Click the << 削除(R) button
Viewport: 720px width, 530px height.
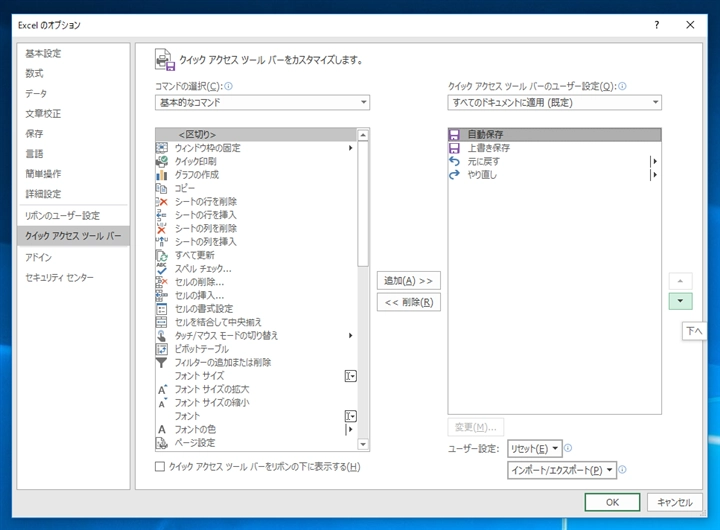pos(409,302)
